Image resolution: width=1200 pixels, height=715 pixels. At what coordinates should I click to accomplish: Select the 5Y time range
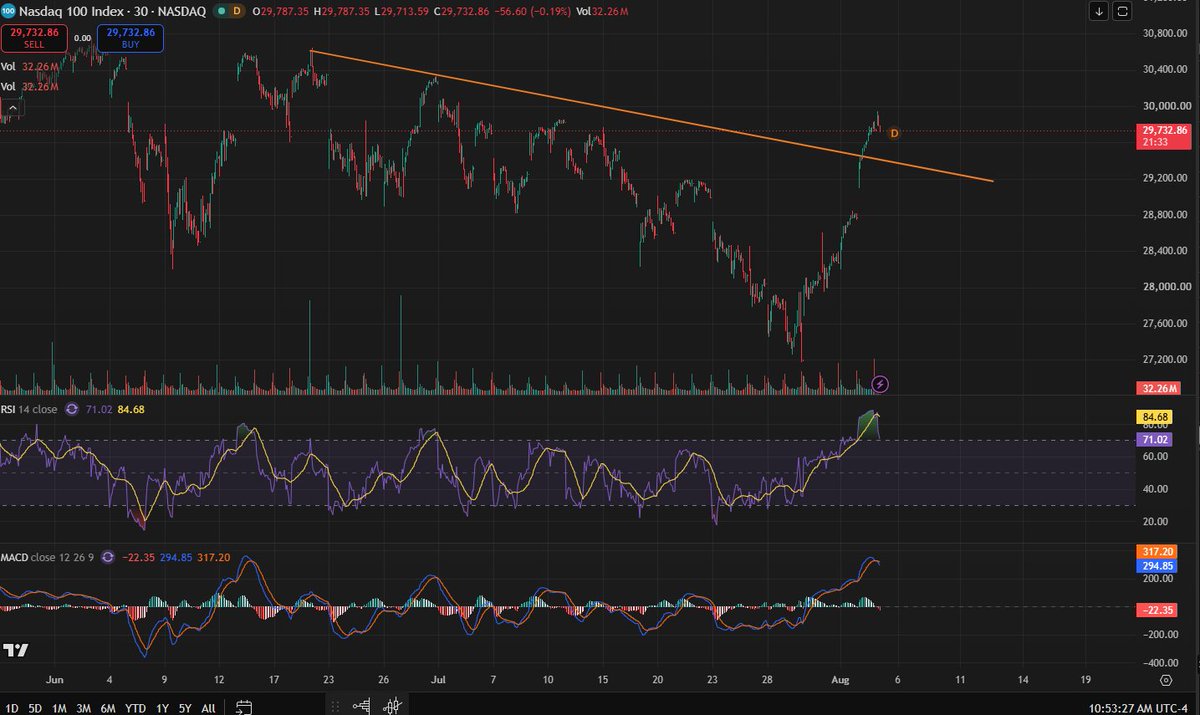185,708
